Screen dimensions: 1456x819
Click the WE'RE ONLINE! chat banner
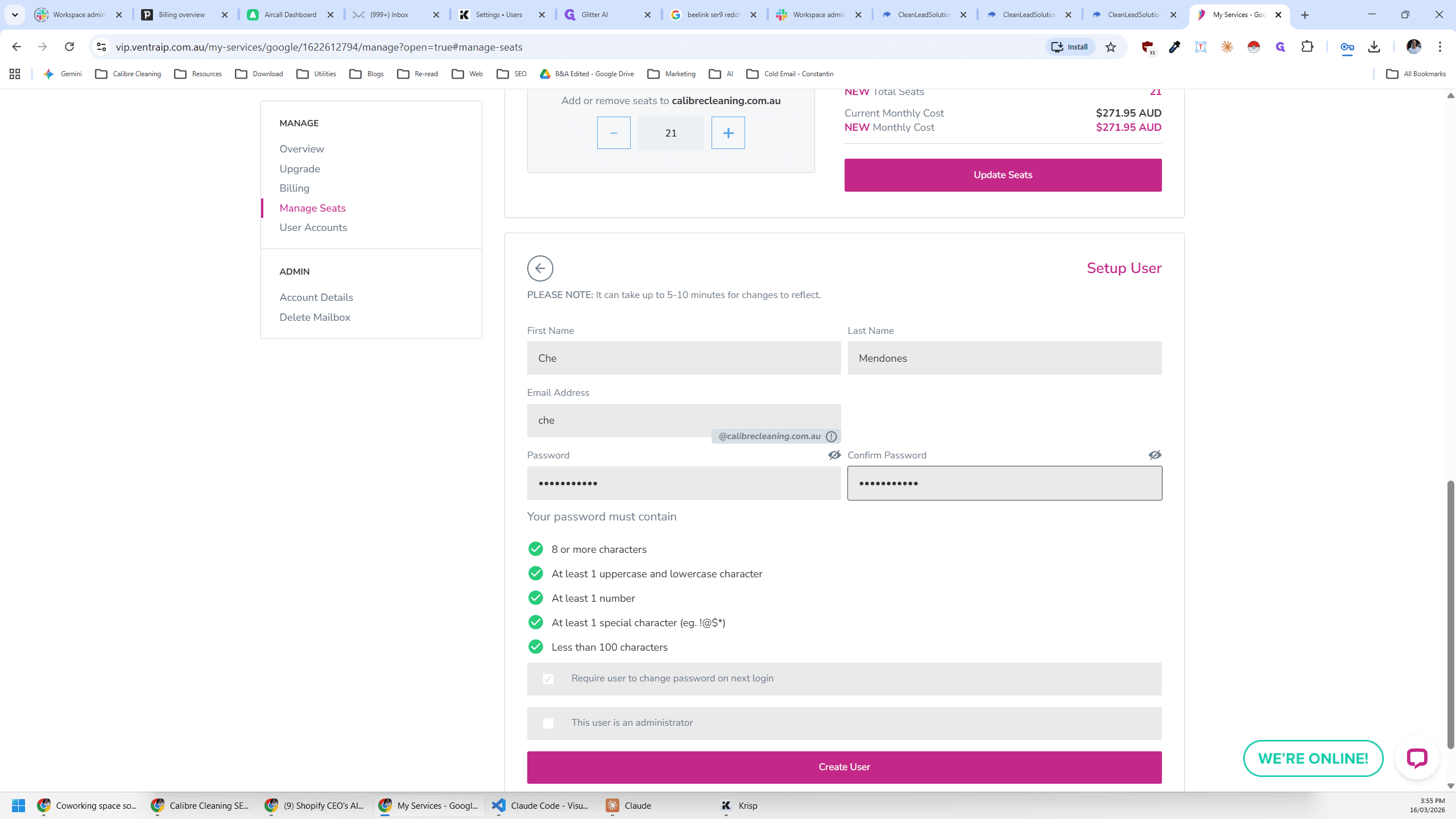1313,759
